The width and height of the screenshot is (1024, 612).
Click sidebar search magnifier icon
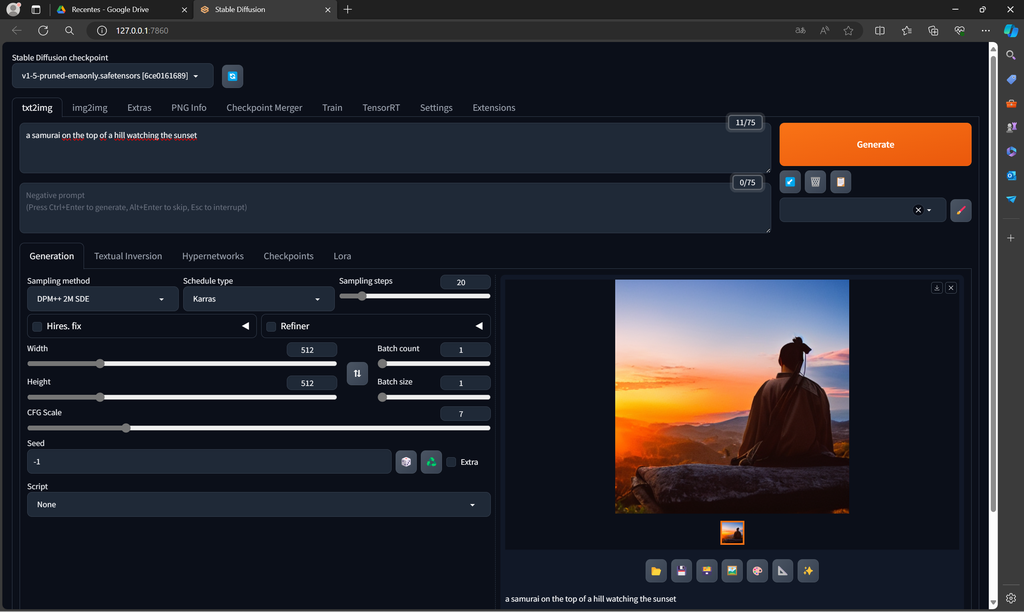pyautogui.click(x=1011, y=56)
